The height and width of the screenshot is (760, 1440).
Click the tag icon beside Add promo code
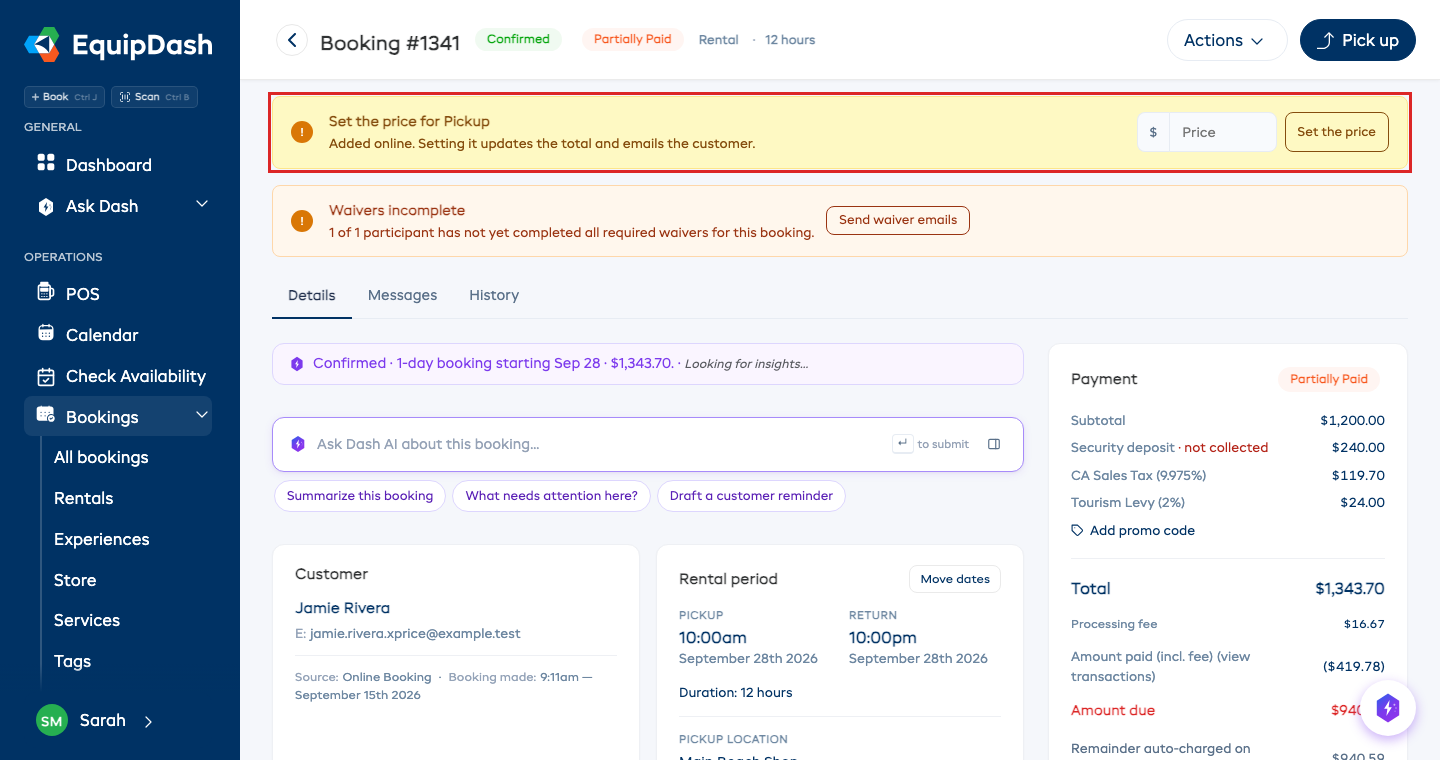(x=1077, y=530)
